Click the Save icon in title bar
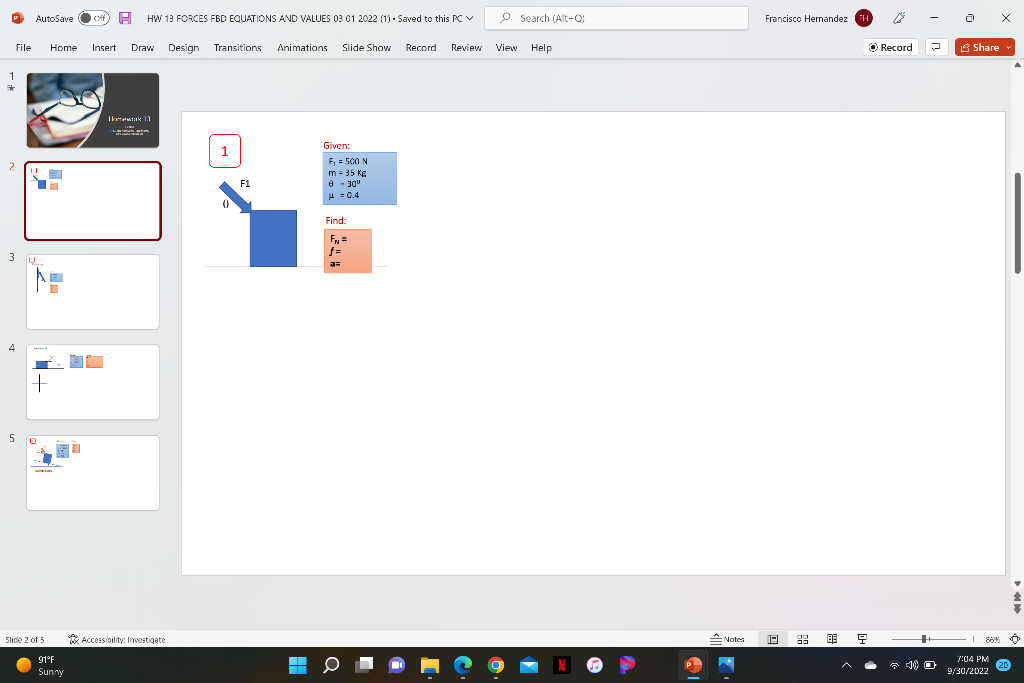 [x=125, y=18]
